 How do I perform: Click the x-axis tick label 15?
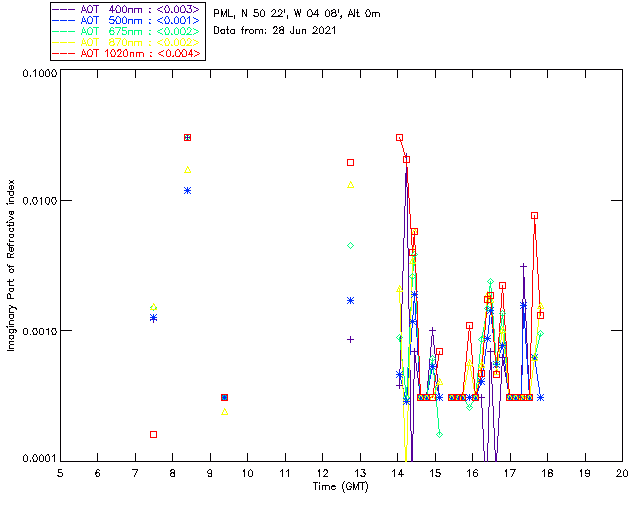click(435, 473)
